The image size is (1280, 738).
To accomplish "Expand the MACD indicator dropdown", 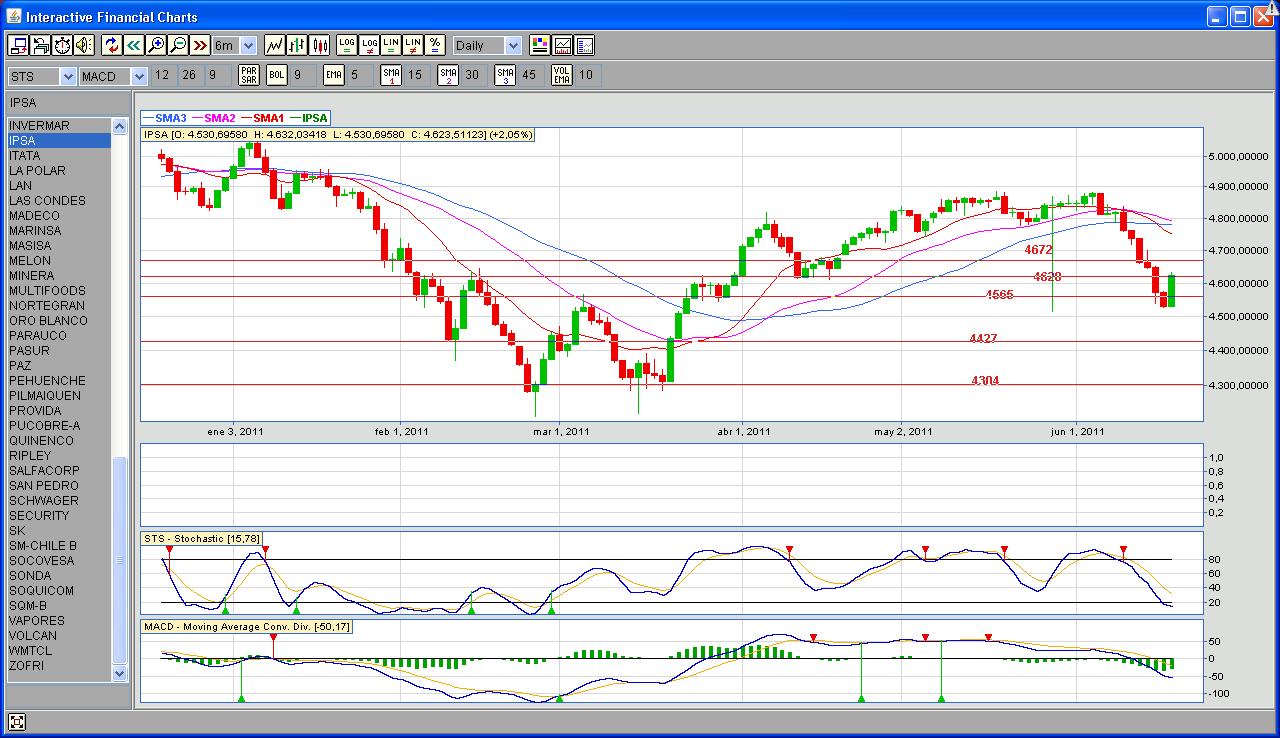I will pyautogui.click(x=138, y=76).
